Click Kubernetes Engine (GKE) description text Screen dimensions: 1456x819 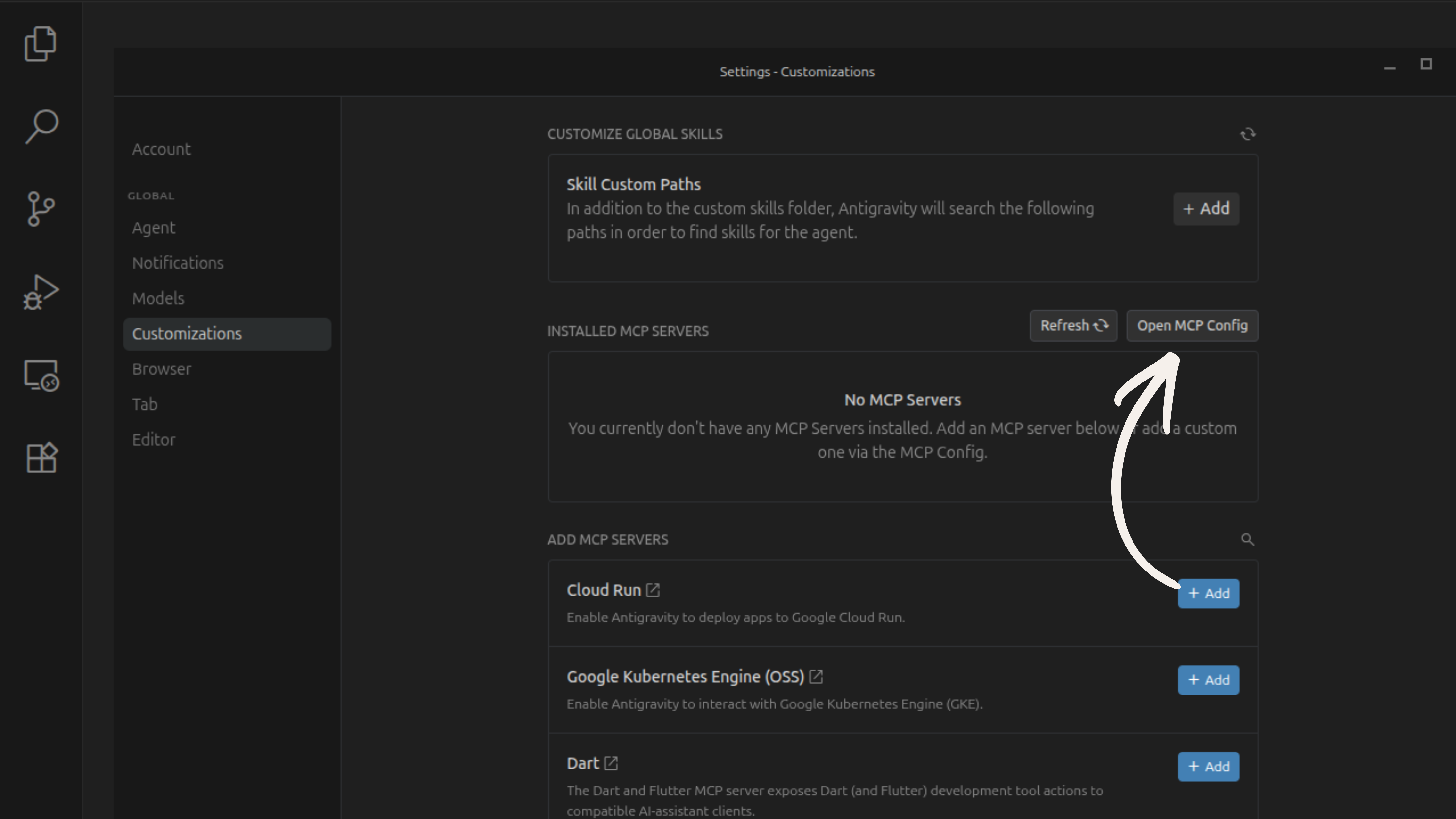pyautogui.click(x=774, y=704)
